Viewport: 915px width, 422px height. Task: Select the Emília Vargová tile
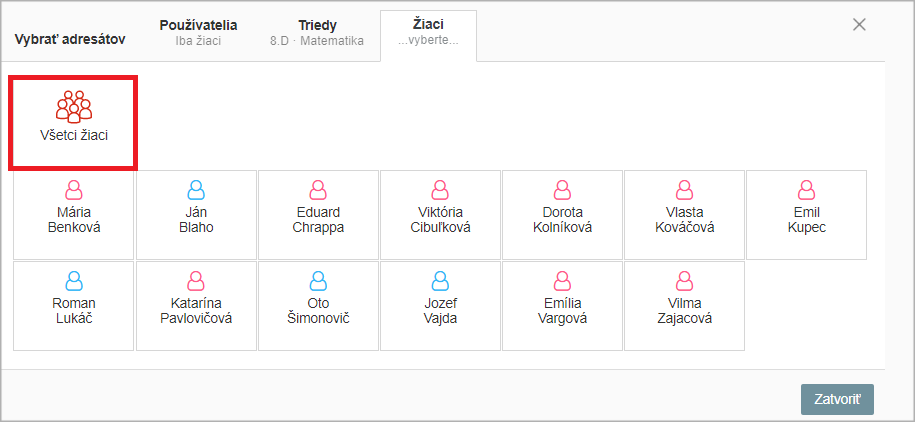[x=563, y=306]
